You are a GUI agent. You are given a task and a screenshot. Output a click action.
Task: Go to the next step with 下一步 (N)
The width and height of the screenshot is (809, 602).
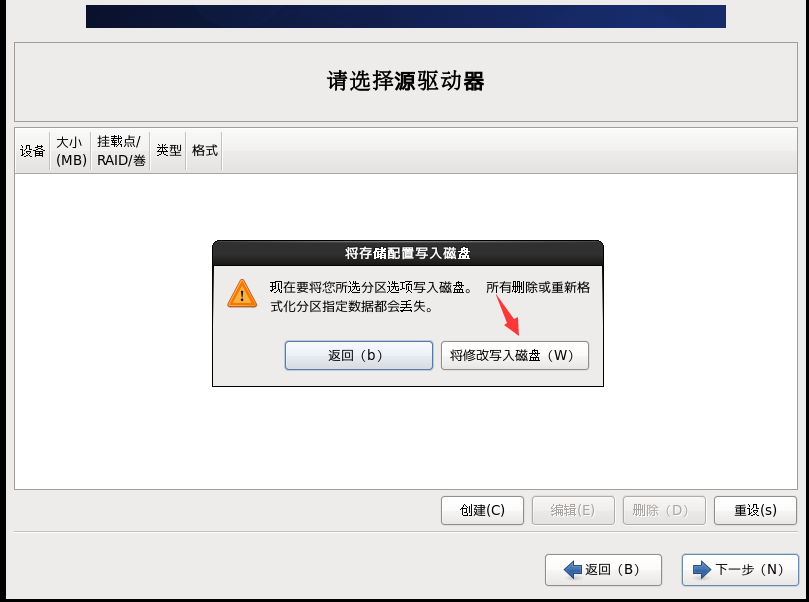tap(740, 570)
